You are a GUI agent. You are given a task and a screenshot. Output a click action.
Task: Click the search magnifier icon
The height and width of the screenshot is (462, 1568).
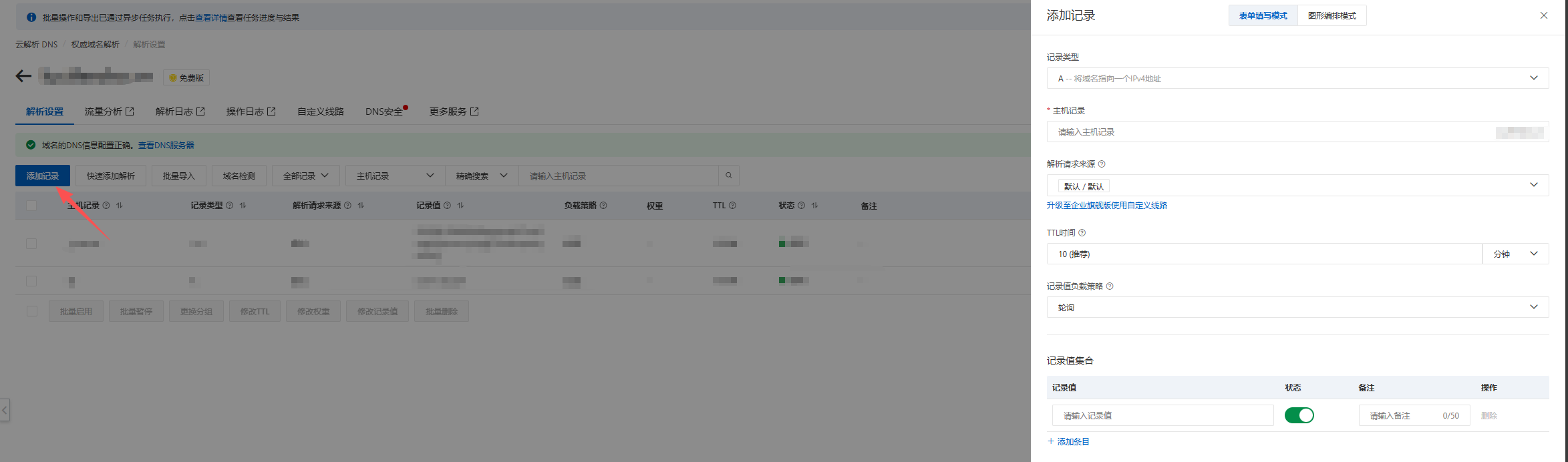728,176
